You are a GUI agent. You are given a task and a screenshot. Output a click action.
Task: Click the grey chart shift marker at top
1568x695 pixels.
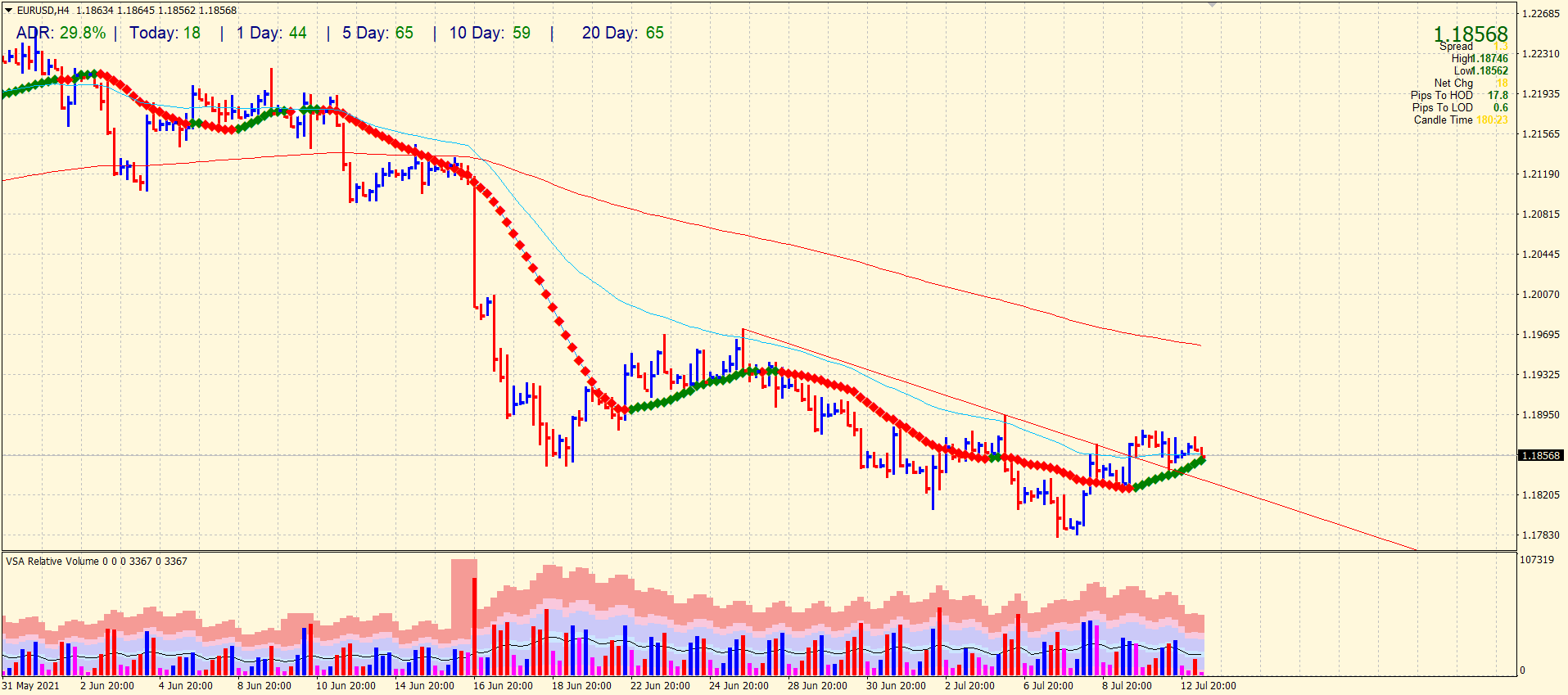click(1212, 5)
